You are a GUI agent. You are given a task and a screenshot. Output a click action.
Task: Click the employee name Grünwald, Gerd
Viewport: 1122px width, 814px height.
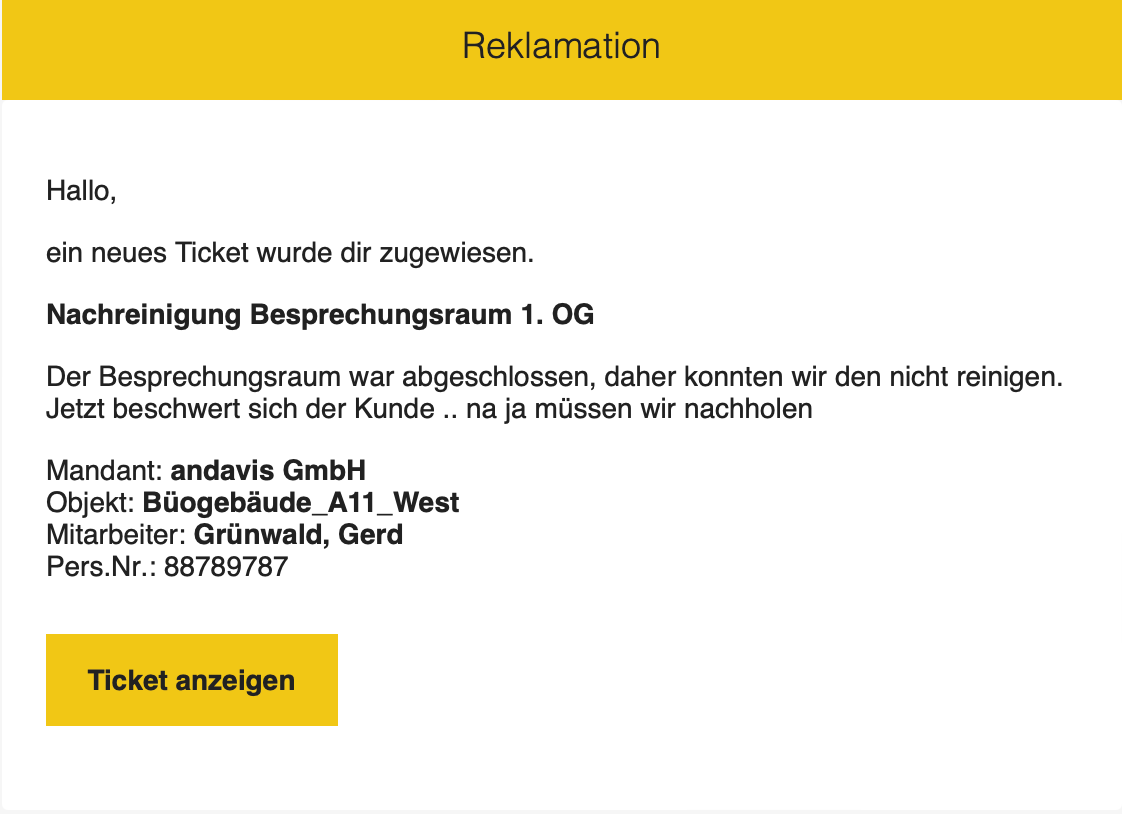(x=298, y=534)
